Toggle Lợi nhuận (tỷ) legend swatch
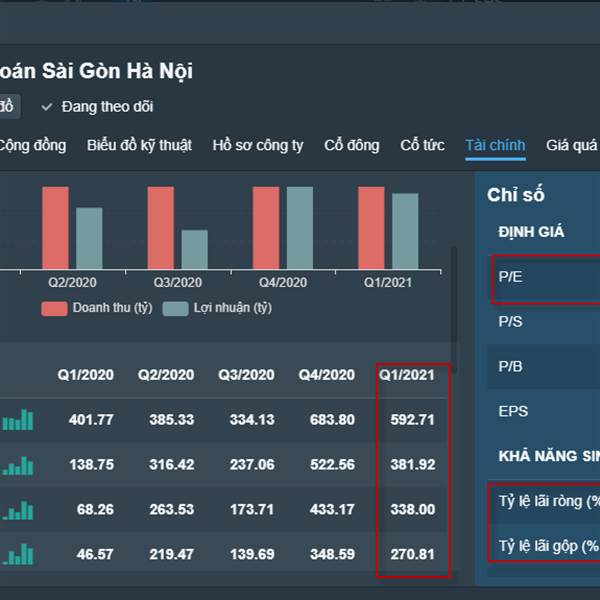600x600 pixels. [175, 308]
